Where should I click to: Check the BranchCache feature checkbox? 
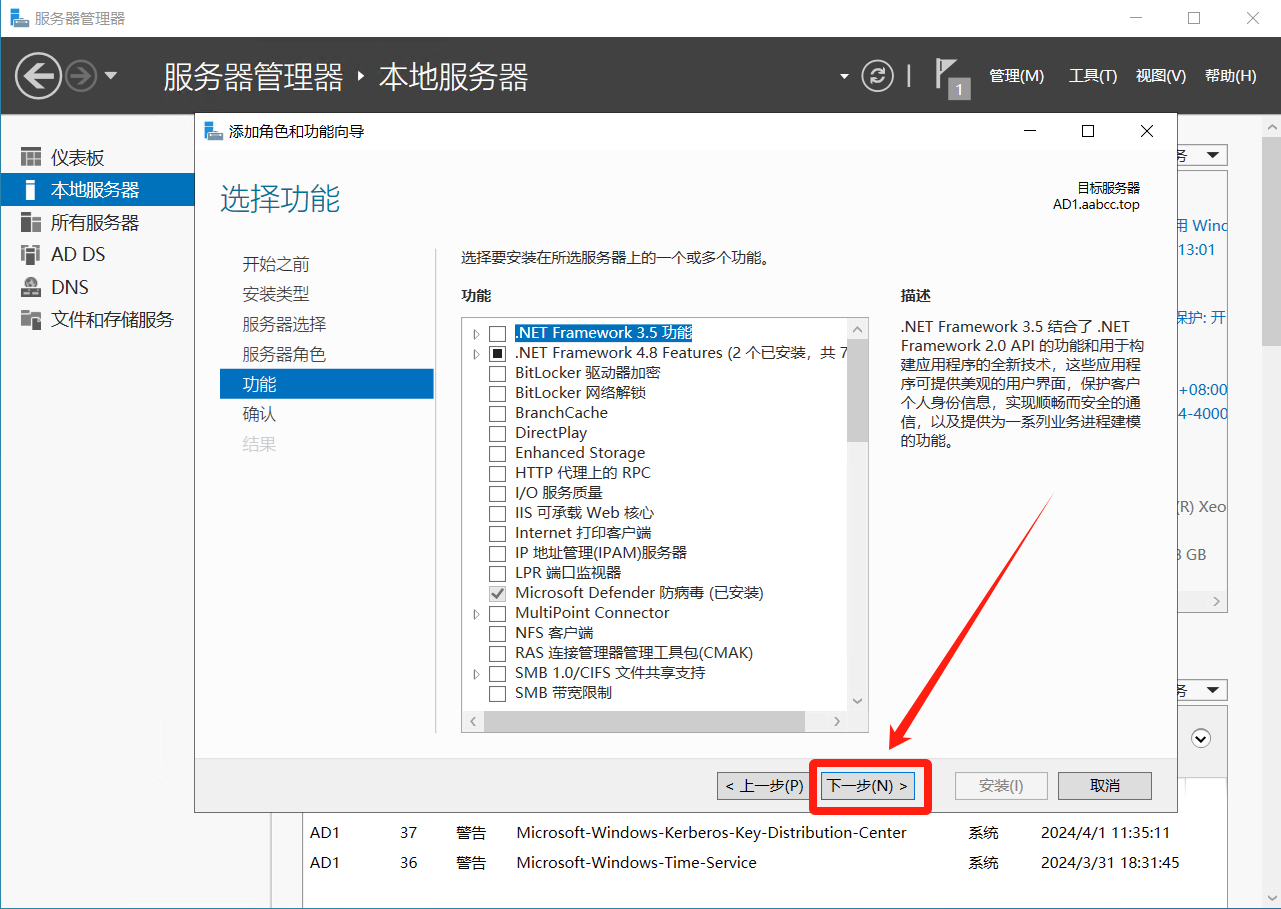pos(497,413)
